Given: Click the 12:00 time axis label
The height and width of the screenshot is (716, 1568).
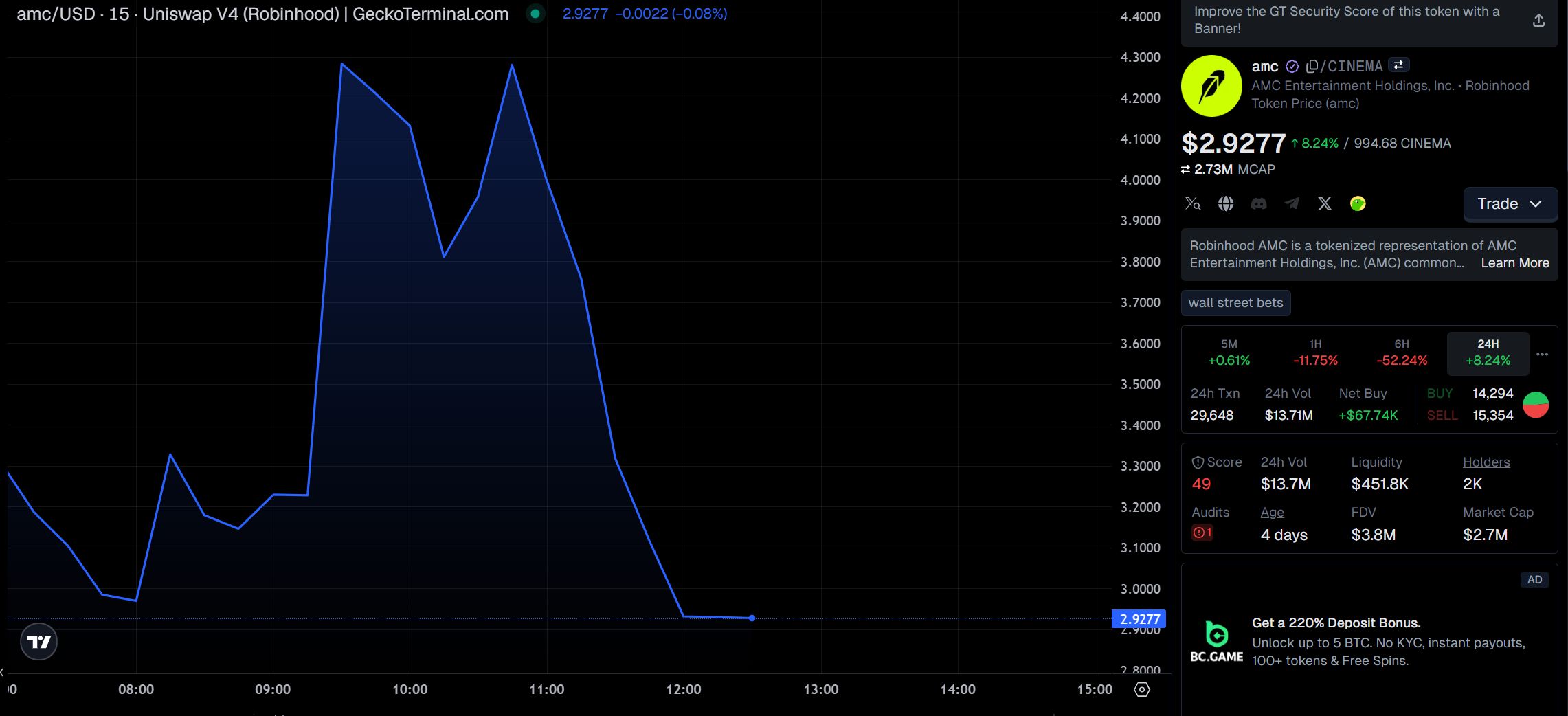Looking at the screenshot, I should pos(684,689).
